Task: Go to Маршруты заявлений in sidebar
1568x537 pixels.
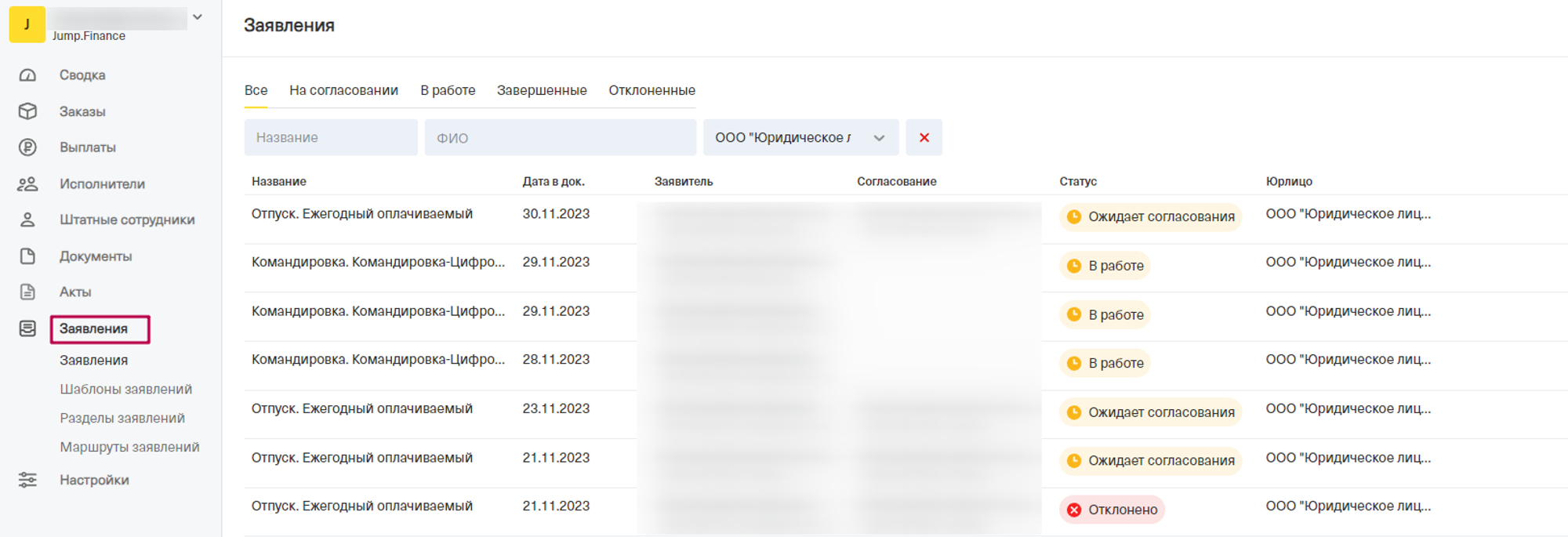Action: [x=129, y=448]
